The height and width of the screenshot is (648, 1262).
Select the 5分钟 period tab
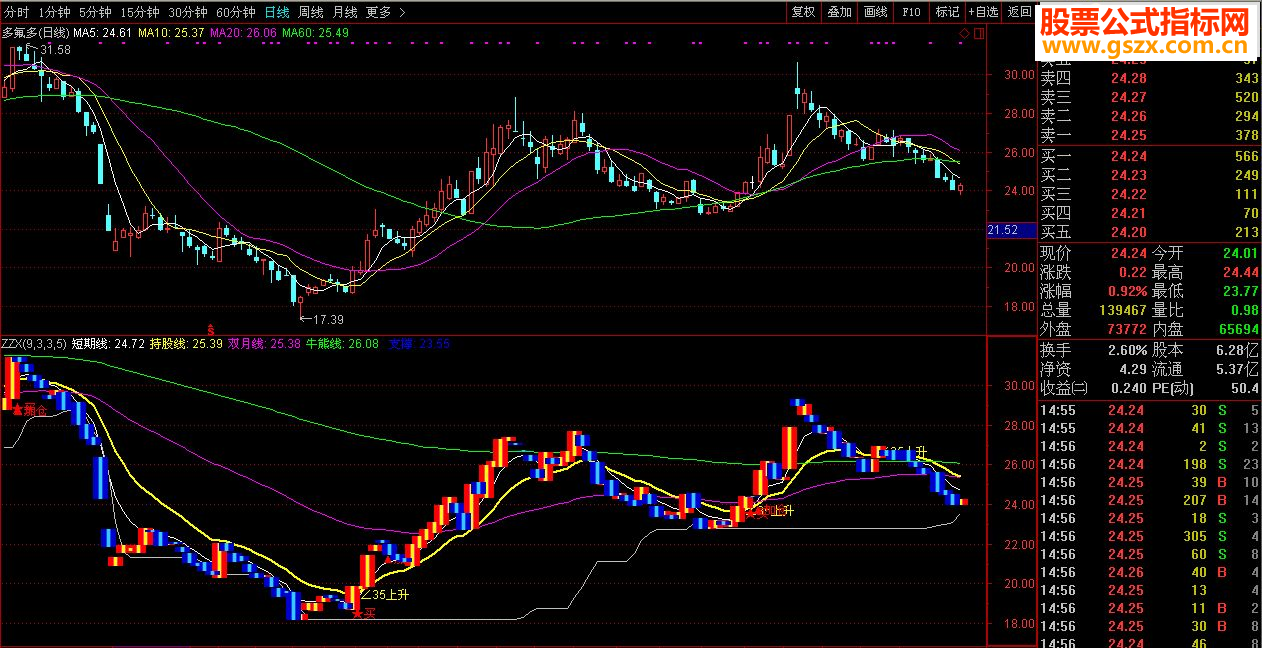coord(94,12)
